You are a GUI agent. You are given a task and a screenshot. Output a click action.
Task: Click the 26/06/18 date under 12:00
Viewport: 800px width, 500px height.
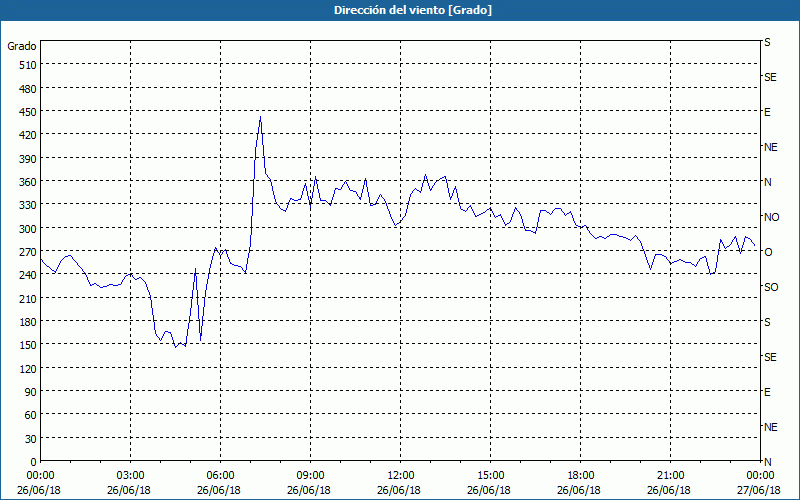coord(399,490)
